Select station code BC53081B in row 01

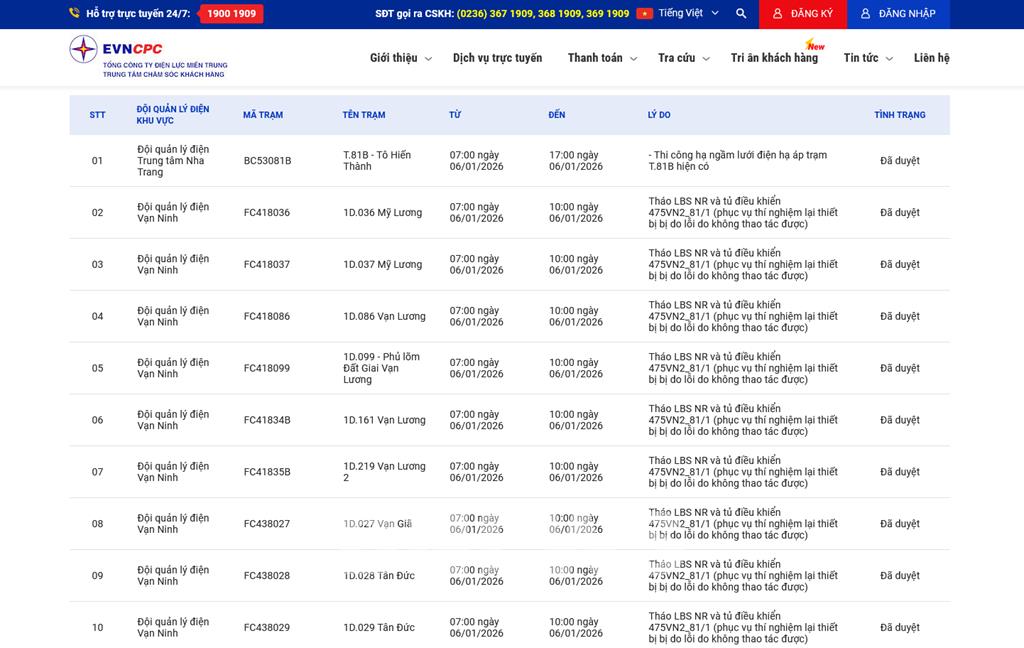point(267,161)
